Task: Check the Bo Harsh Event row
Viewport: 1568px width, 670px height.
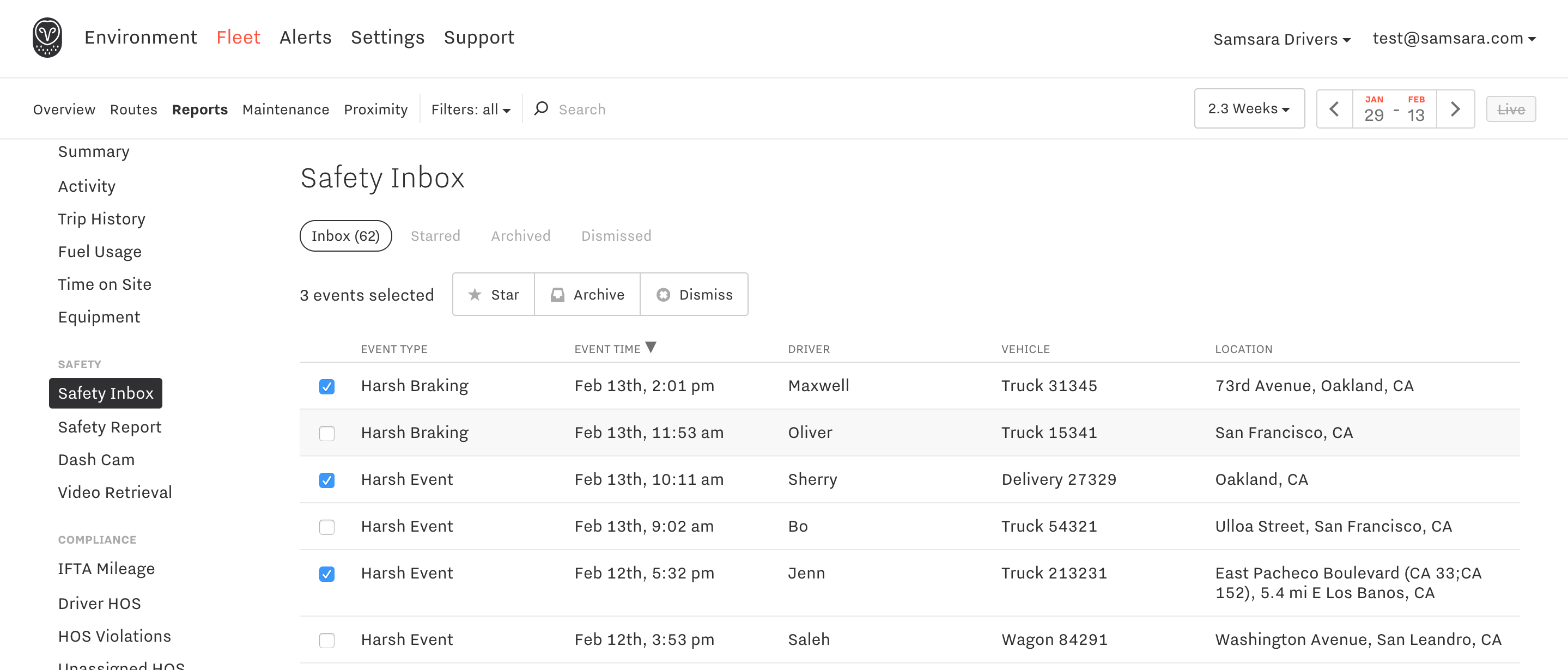Action: (x=327, y=527)
